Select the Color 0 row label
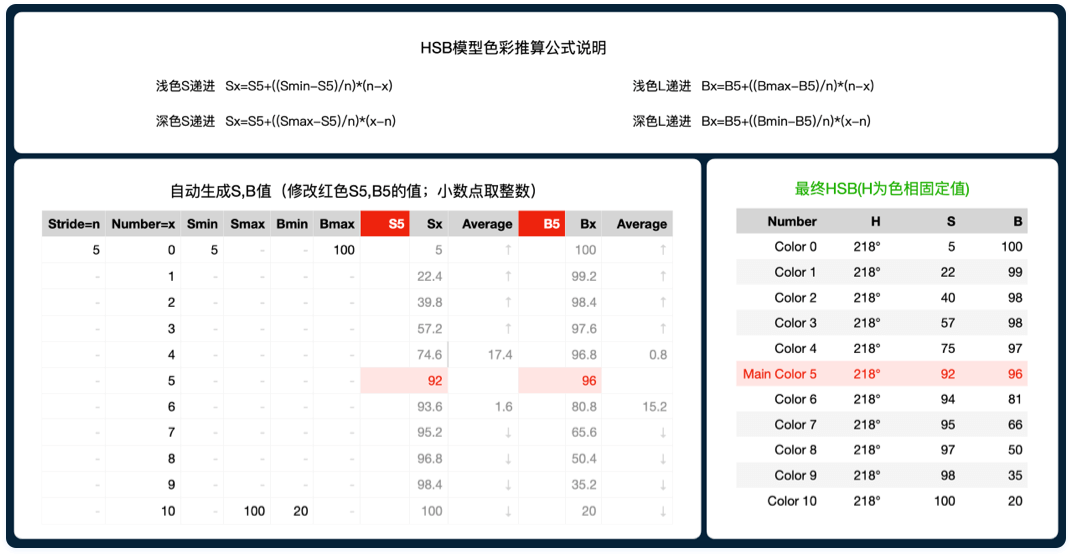 [795, 247]
